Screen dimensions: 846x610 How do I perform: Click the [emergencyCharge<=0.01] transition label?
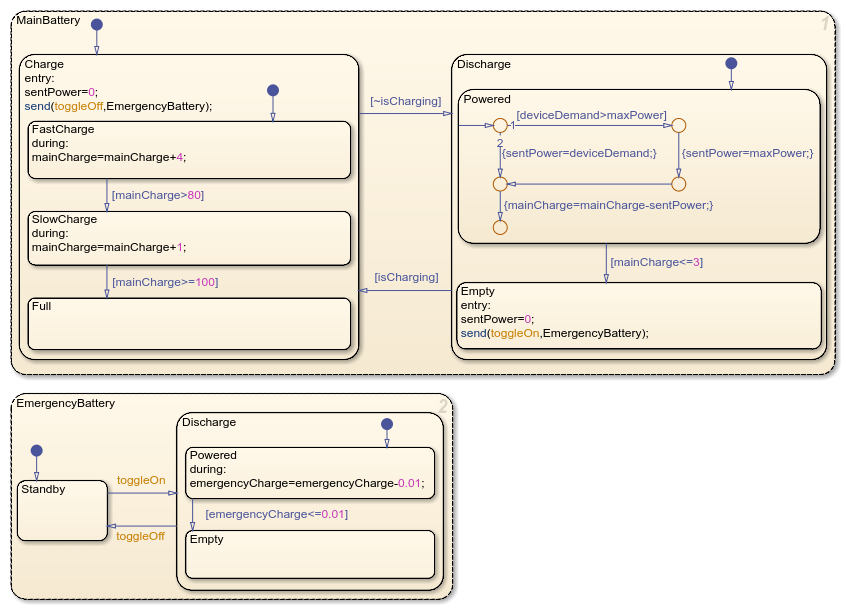tap(276, 514)
